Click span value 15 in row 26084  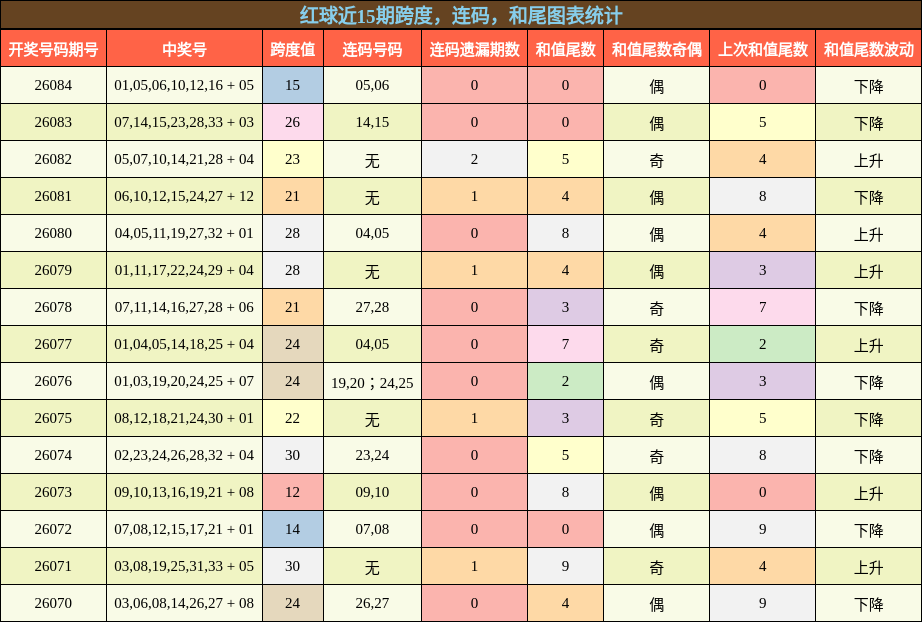(293, 85)
